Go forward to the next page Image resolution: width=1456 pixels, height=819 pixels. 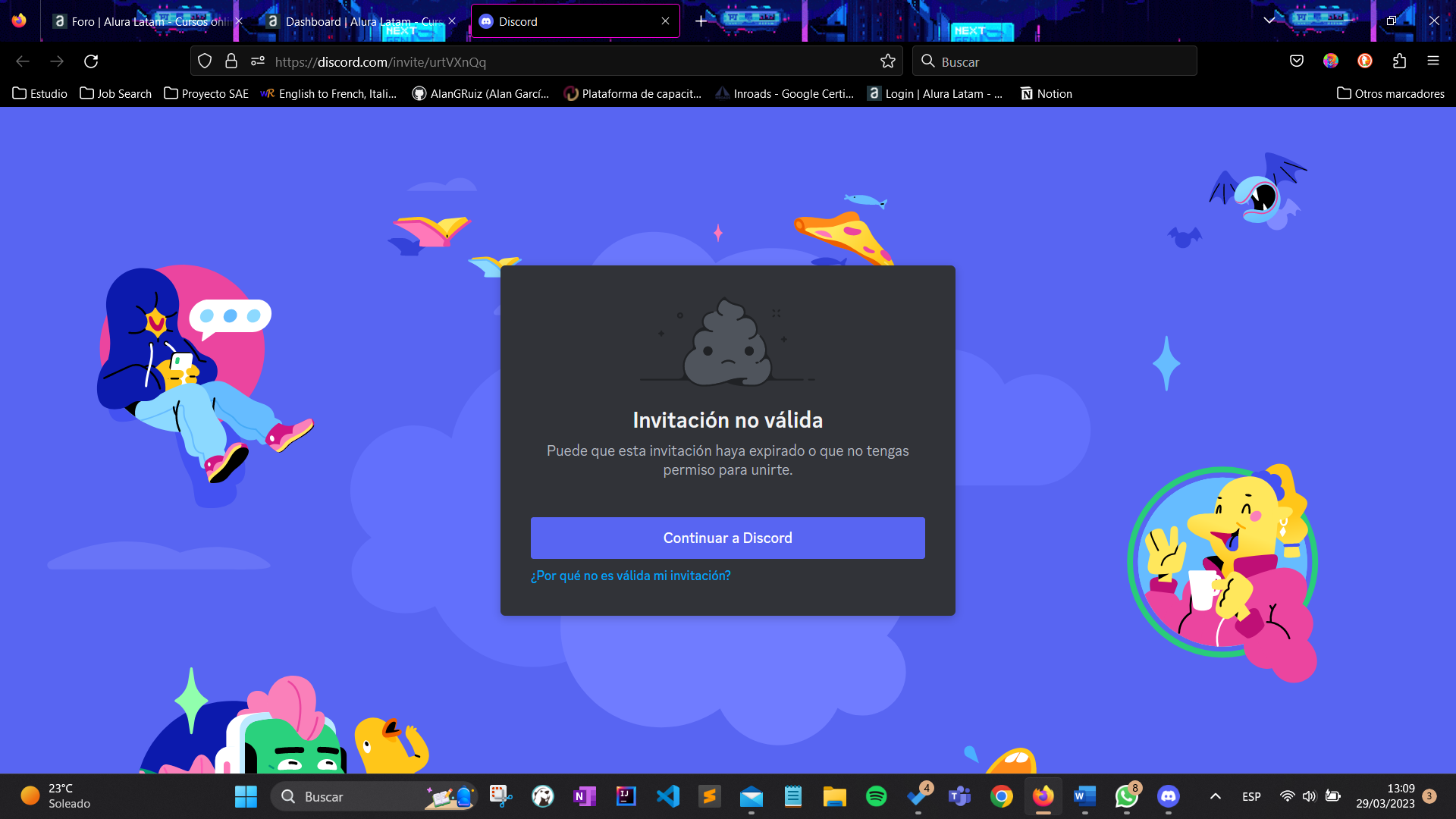point(57,61)
